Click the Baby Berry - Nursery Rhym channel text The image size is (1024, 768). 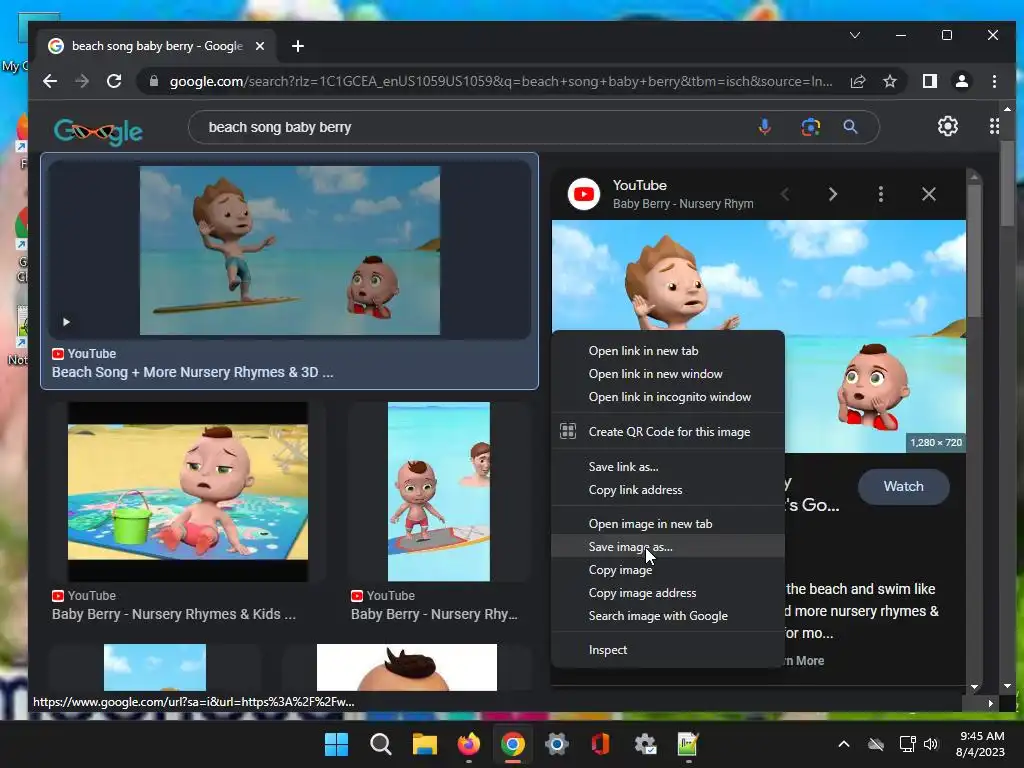click(x=683, y=204)
